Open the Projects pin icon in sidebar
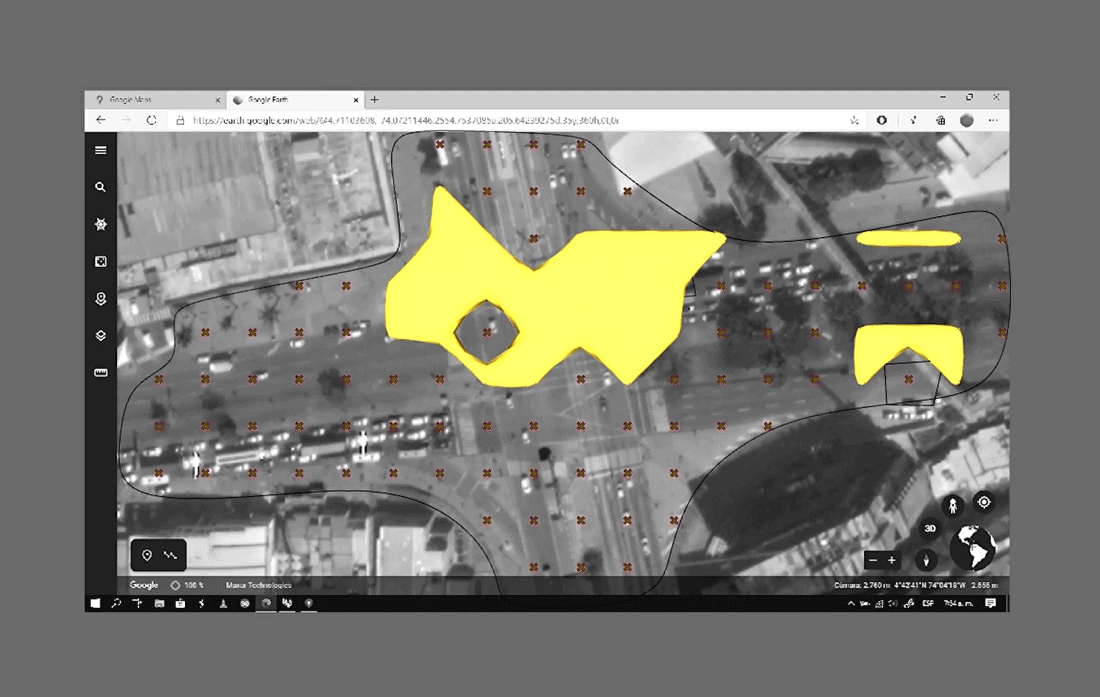The image size is (1100, 697). click(x=101, y=299)
